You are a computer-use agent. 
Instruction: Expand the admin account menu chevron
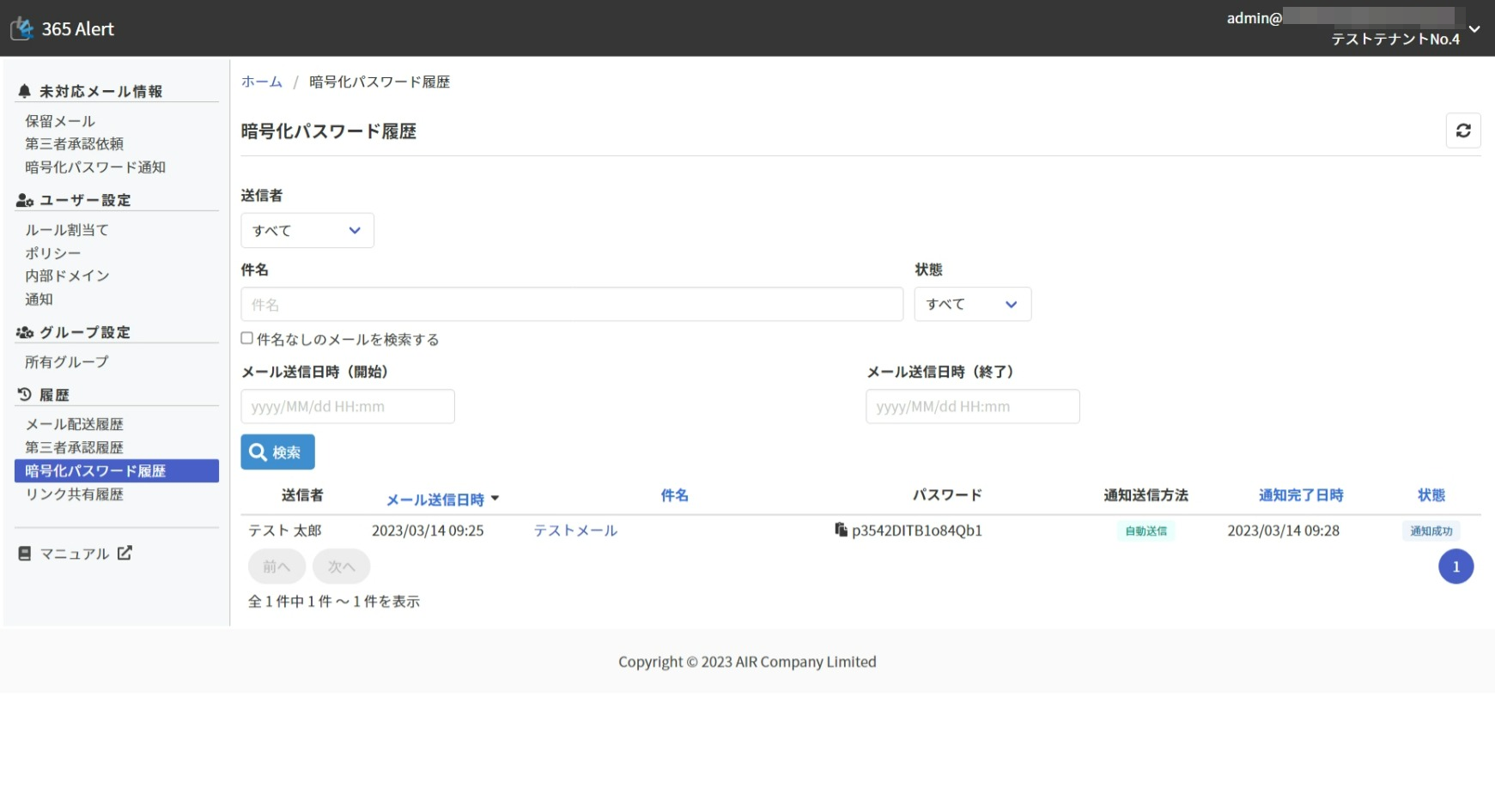[1474, 28]
